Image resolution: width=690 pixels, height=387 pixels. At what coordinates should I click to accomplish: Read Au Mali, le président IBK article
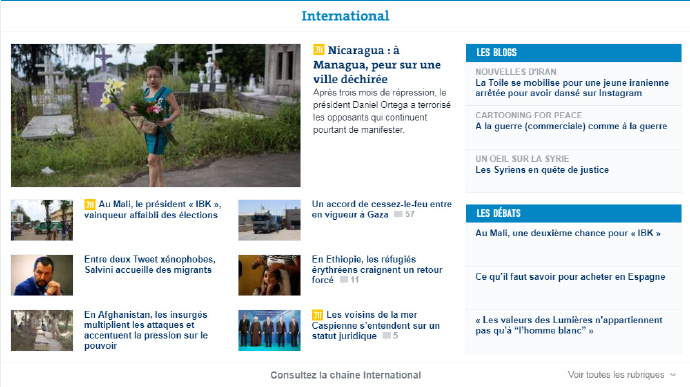(x=152, y=210)
